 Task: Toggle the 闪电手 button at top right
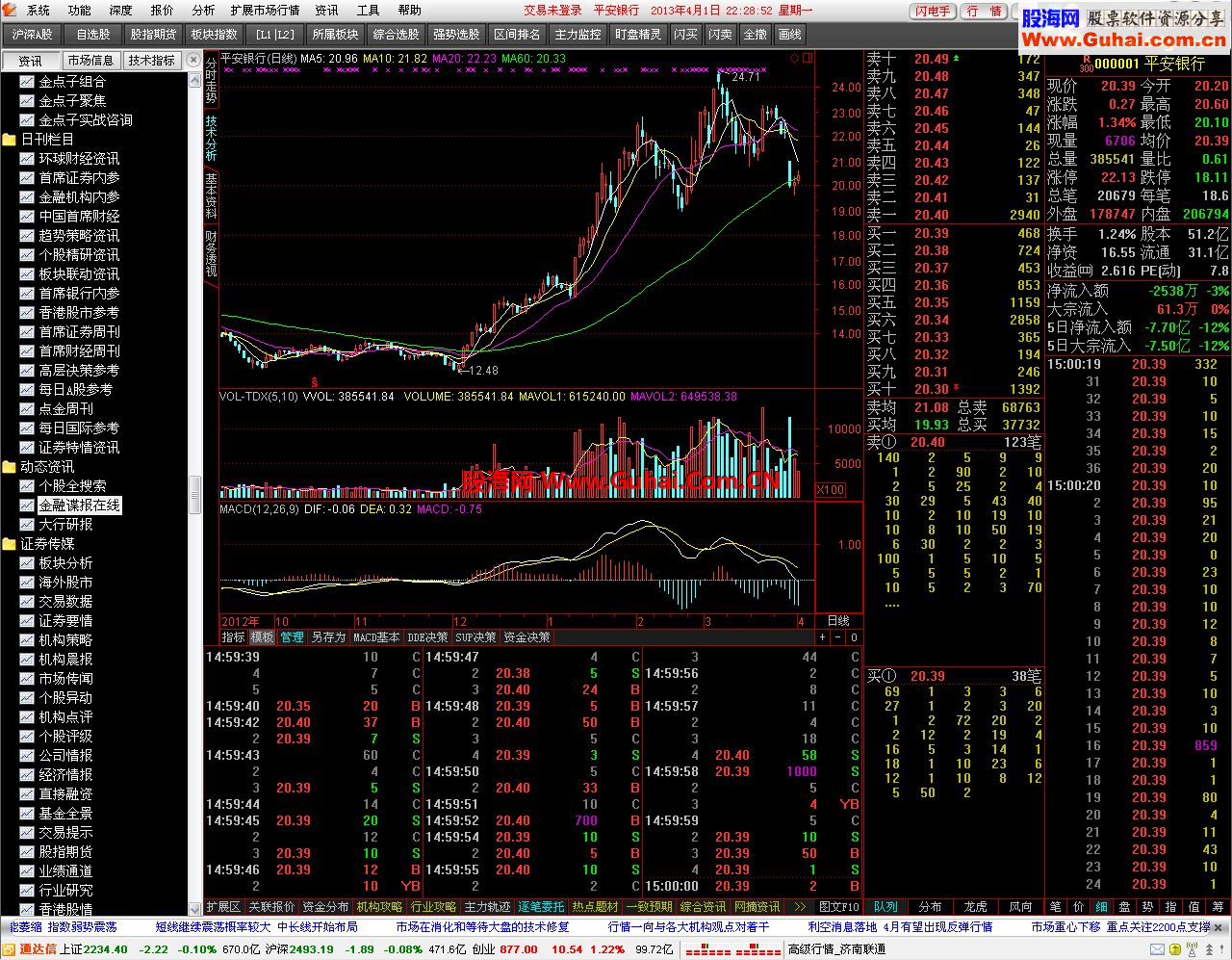[x=933, y=11]
